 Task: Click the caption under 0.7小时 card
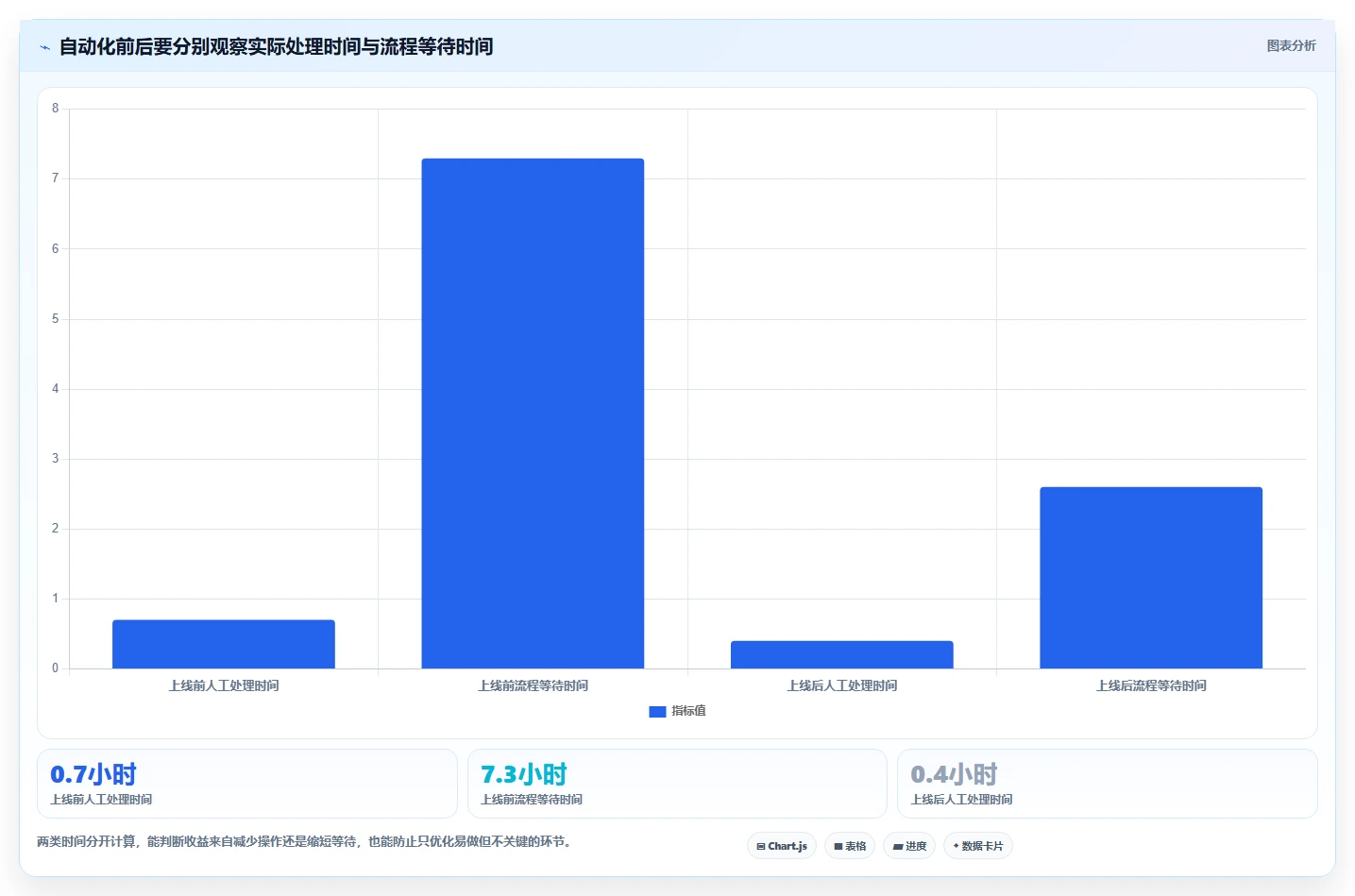101,799
